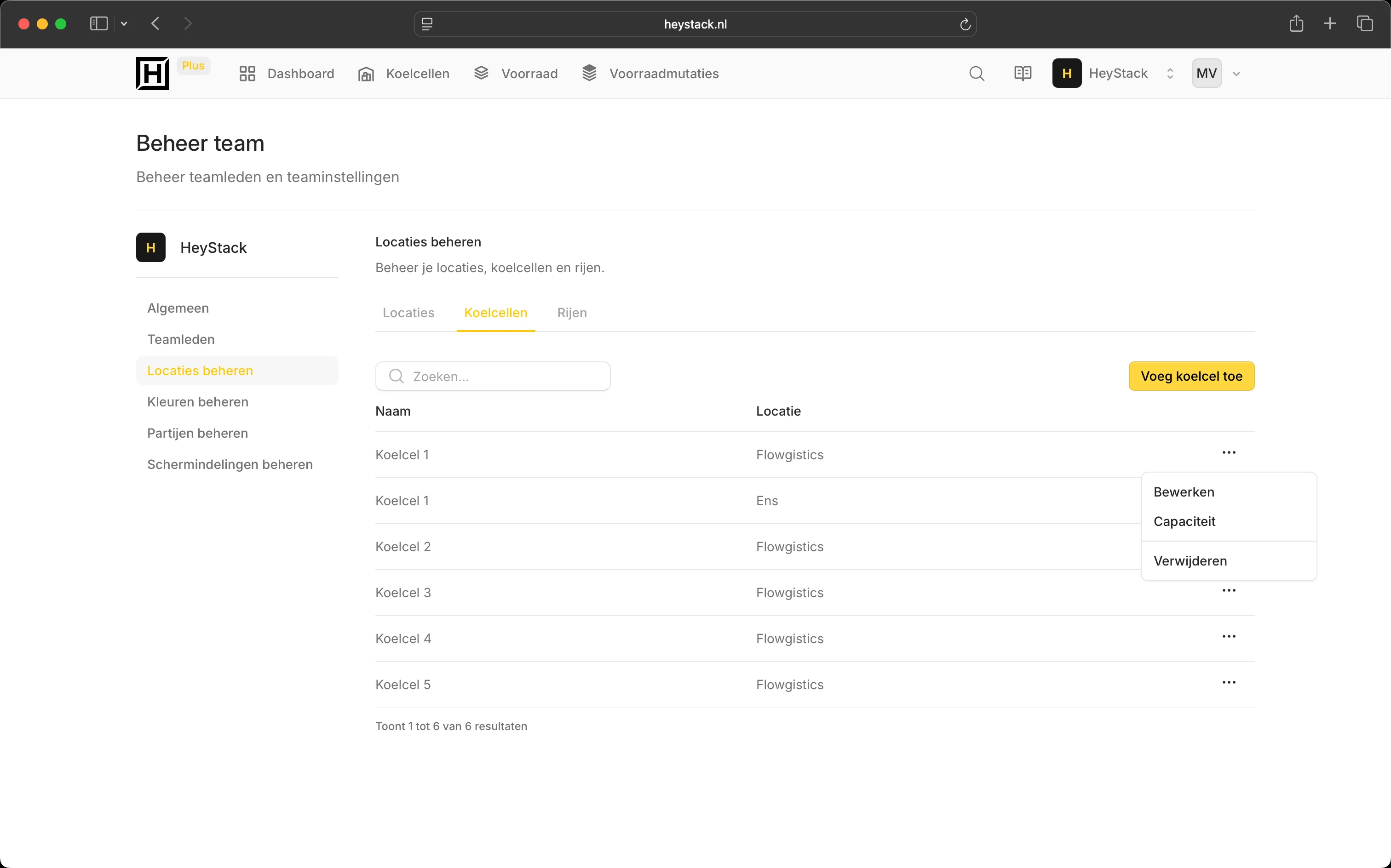This screenshot has height=868, width=1391.
Task: Click the Ens location cell
Action: click(x=767, y=501)
